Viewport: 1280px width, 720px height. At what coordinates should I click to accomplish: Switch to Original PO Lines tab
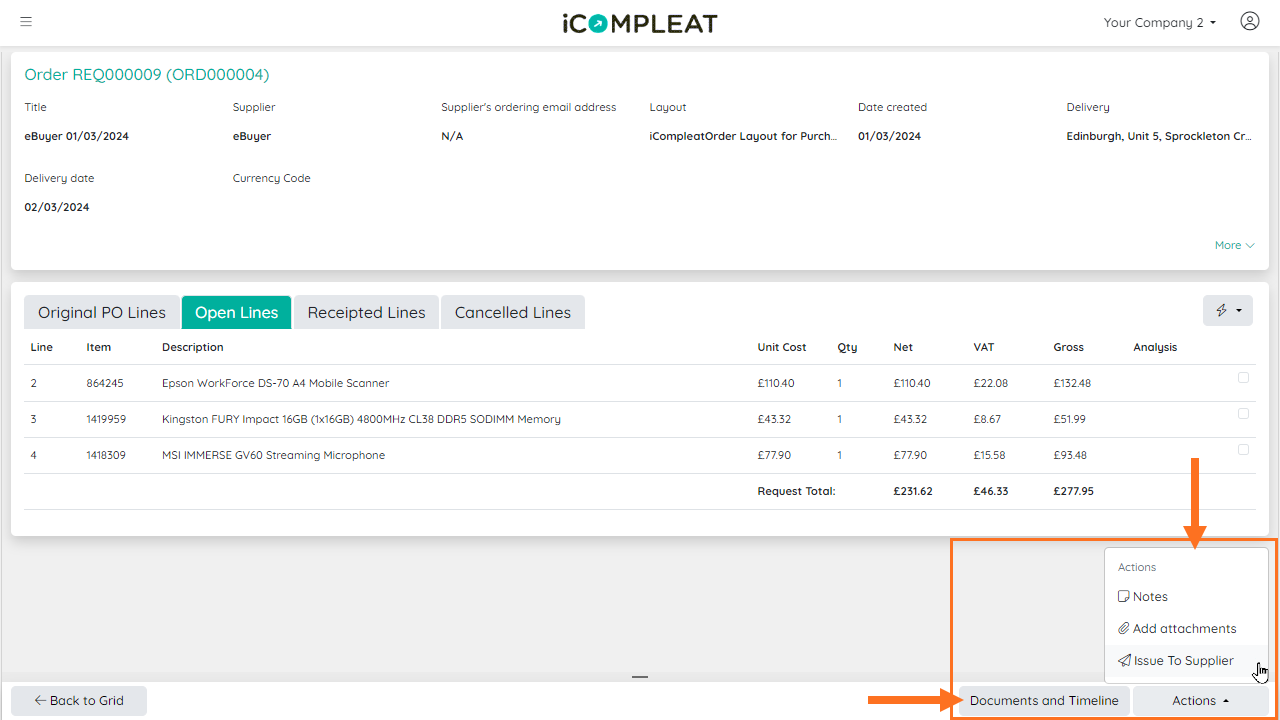[102, 313]
